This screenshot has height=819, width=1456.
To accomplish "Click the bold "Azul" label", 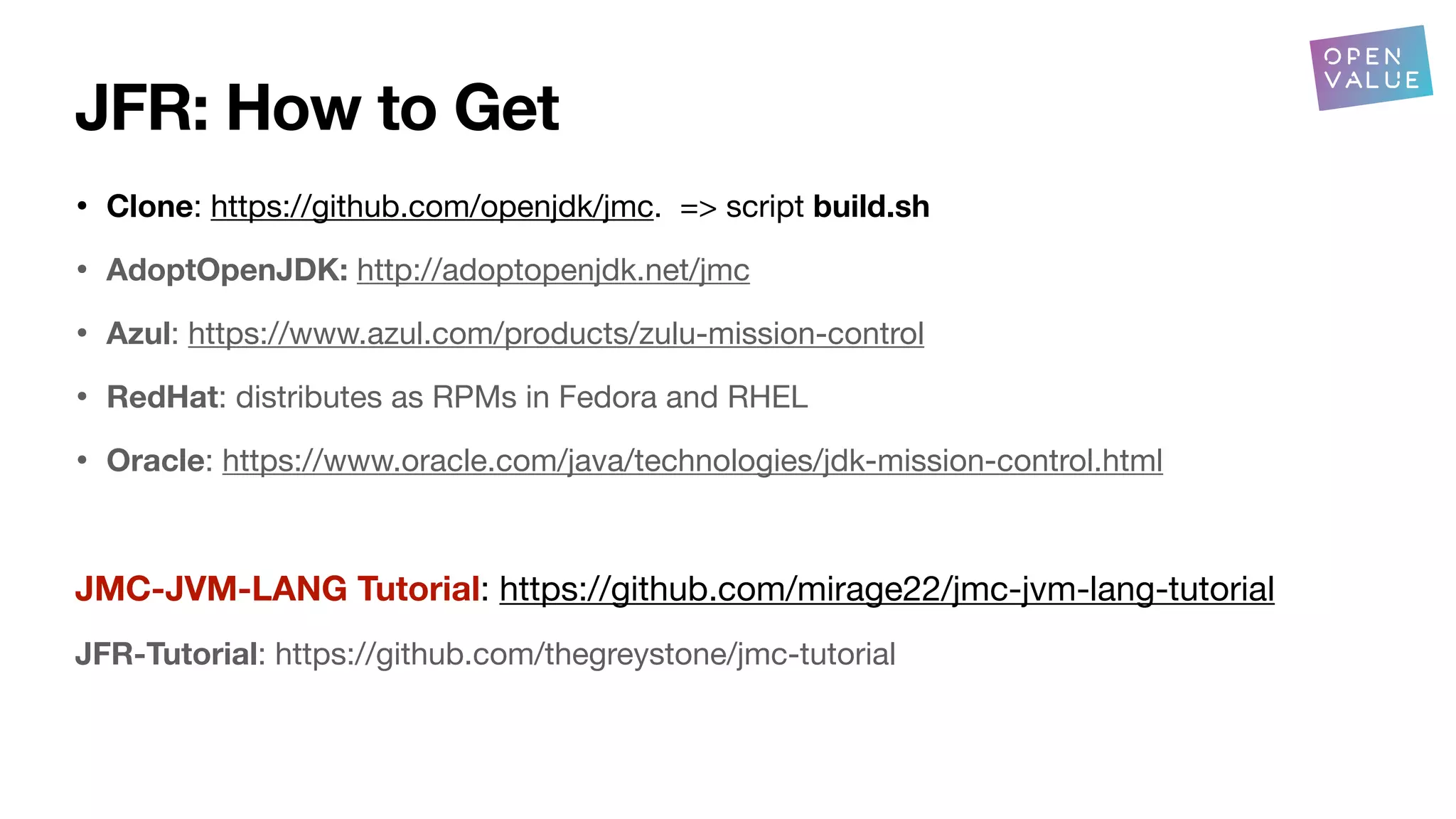I will tap(139, 333).
